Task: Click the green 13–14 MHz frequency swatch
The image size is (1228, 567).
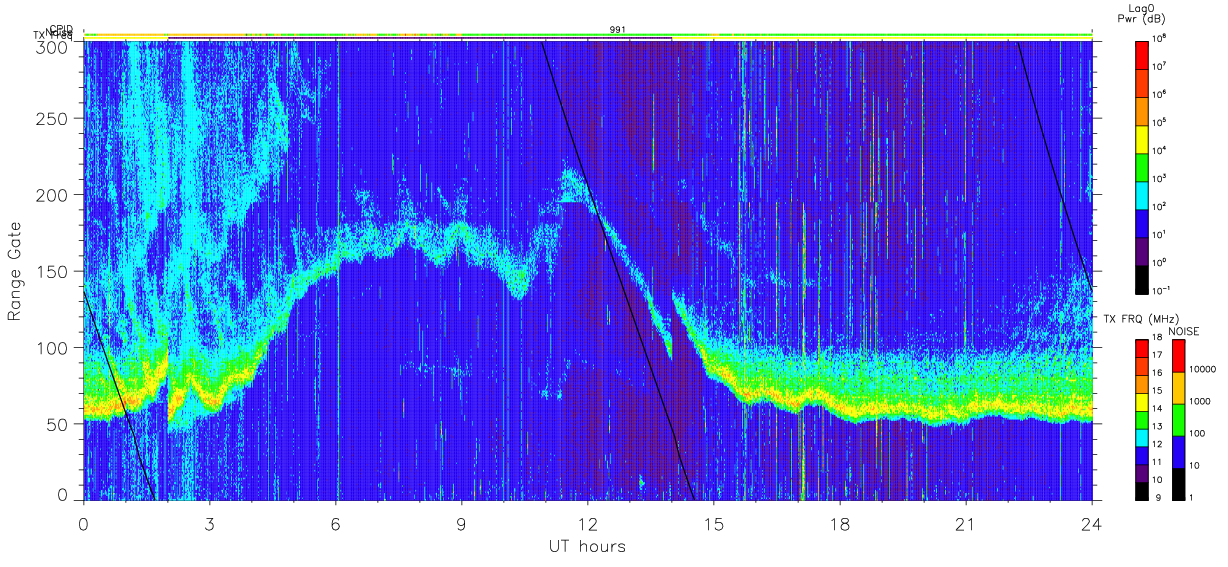Action: 1143,418
